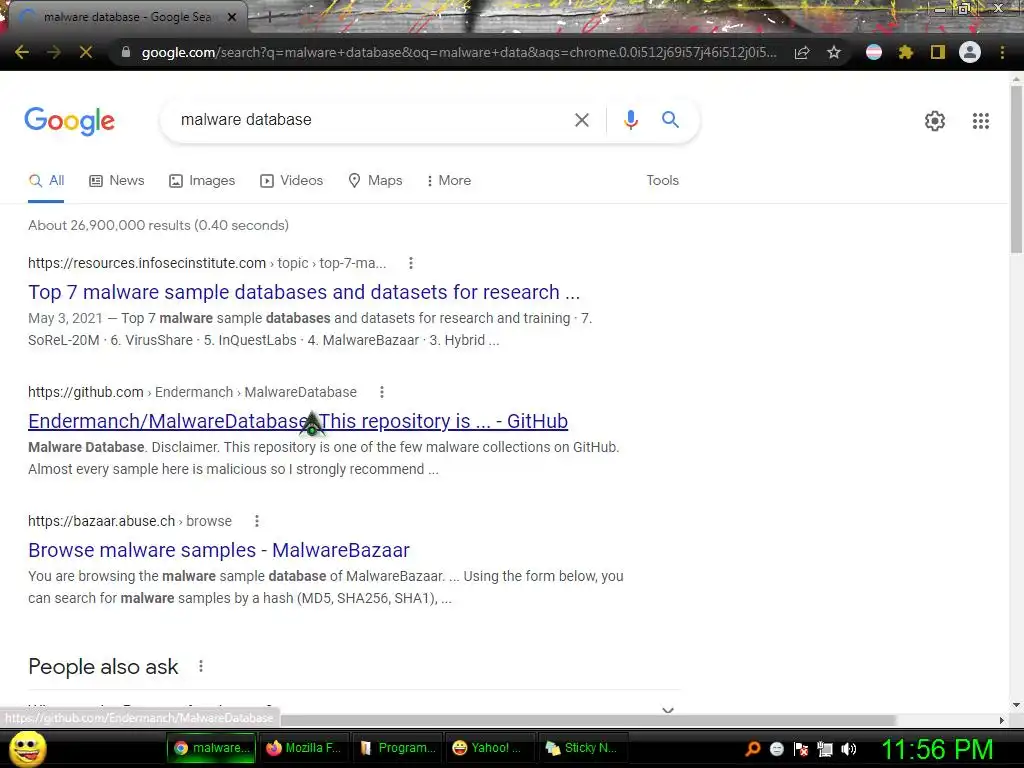Click the smiley start button
1024x768 pixels.
pyautogui.click(x=27, y=748)
